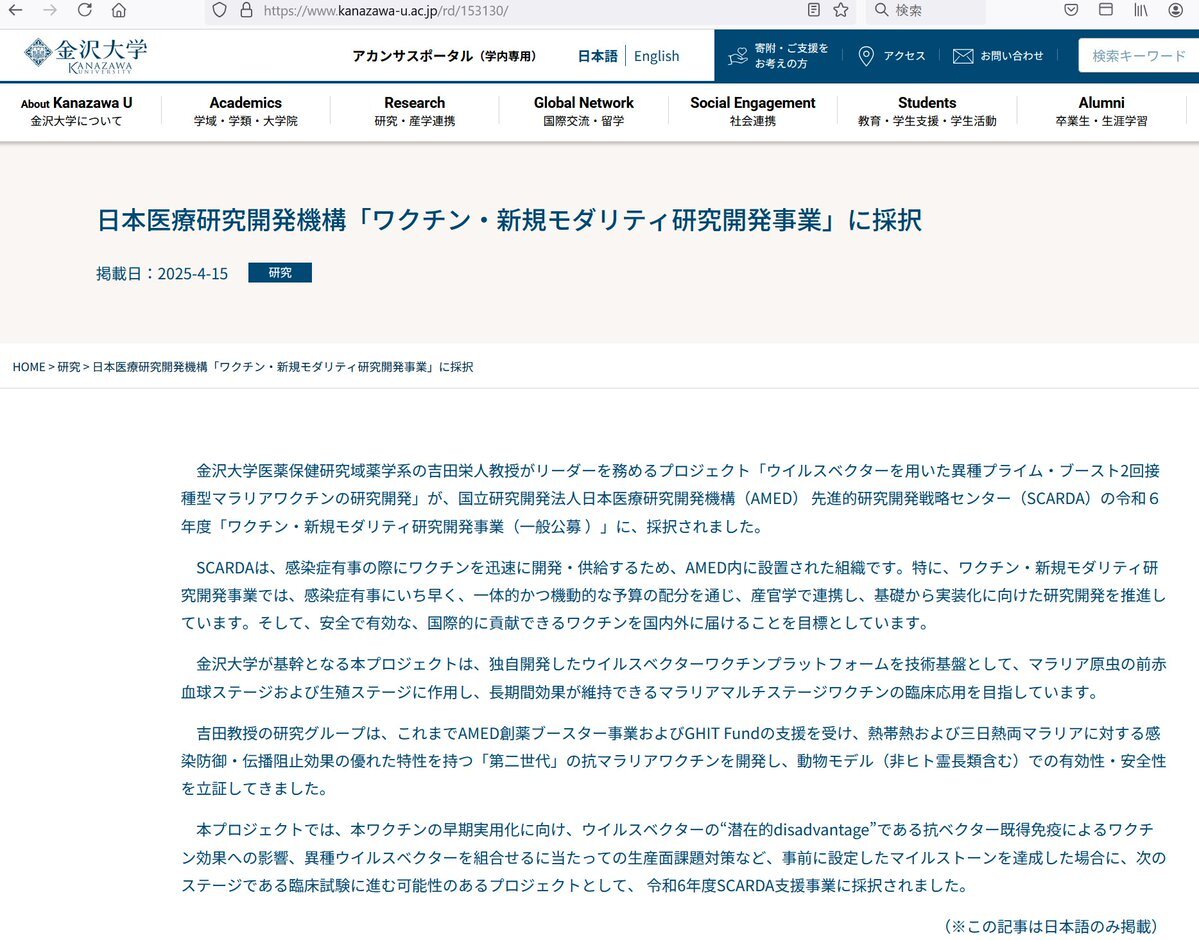Open About Kanazawa U menu
This screenshot has height=940, width=1199.
coord(76,111)
